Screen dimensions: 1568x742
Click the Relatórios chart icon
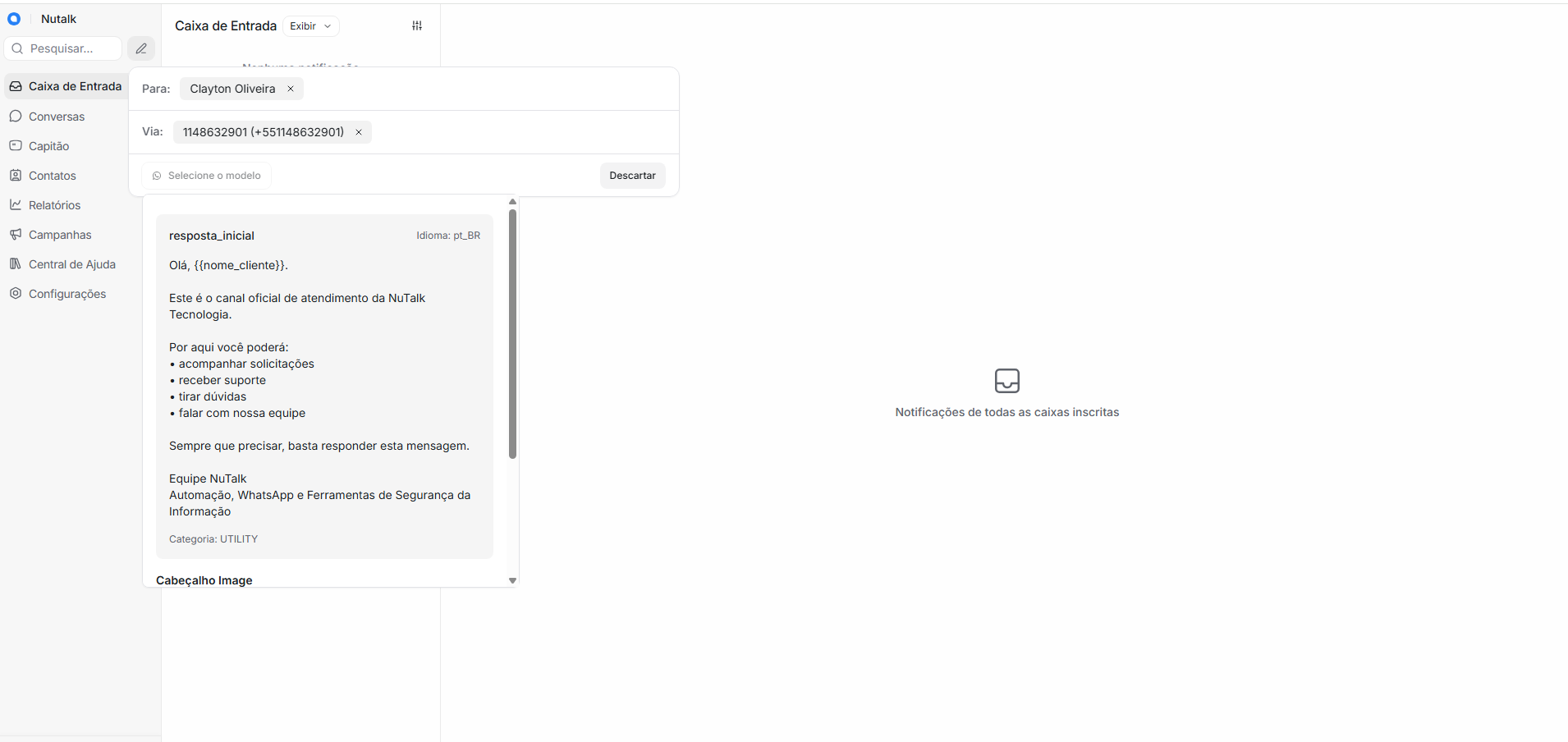[x=16, y=204]
